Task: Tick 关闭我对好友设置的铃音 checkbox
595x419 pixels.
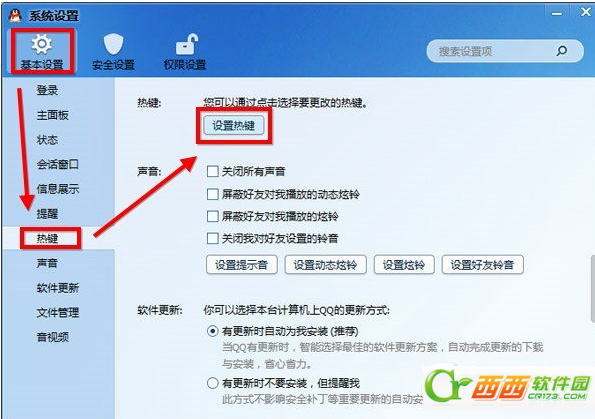Action: (212, 238)
